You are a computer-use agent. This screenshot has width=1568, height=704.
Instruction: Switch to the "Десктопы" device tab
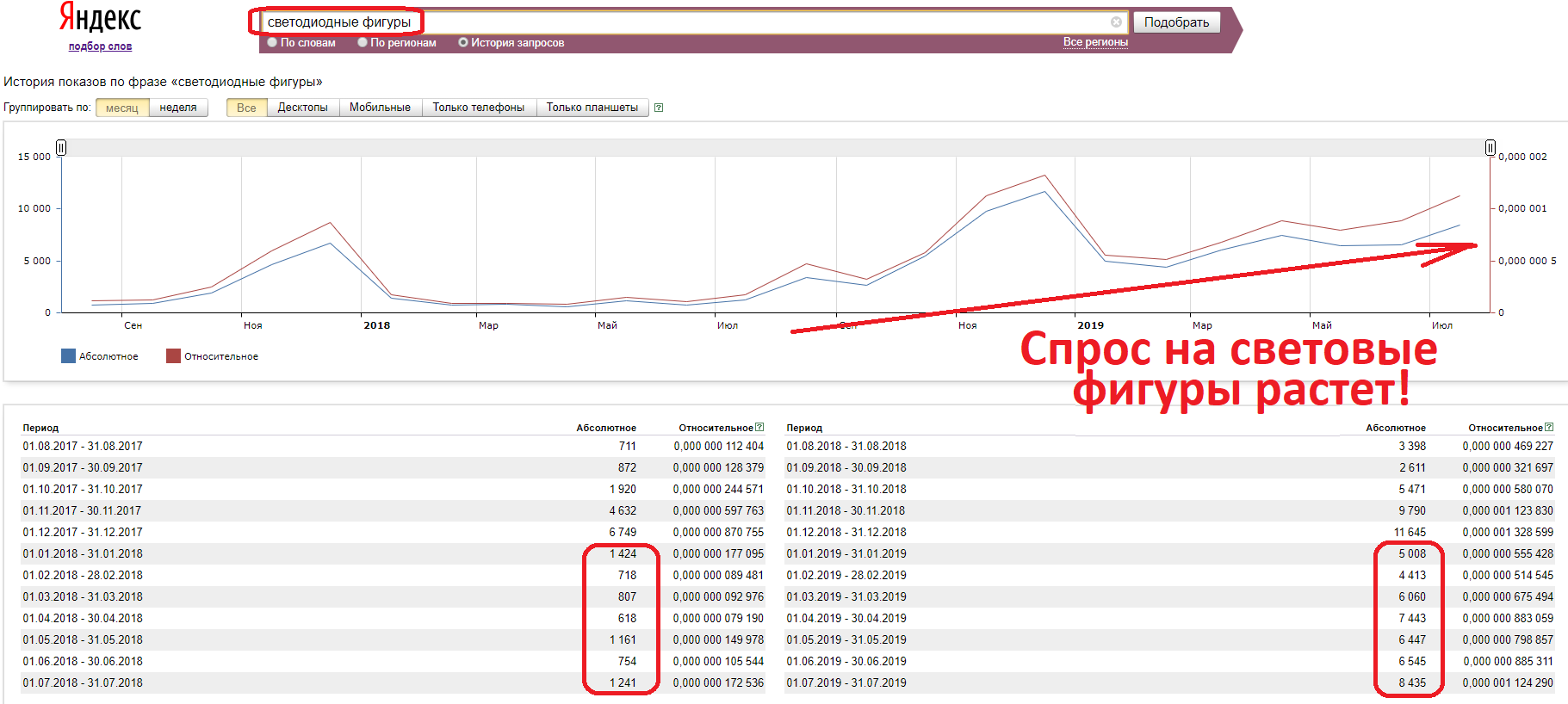click(302, 108)
